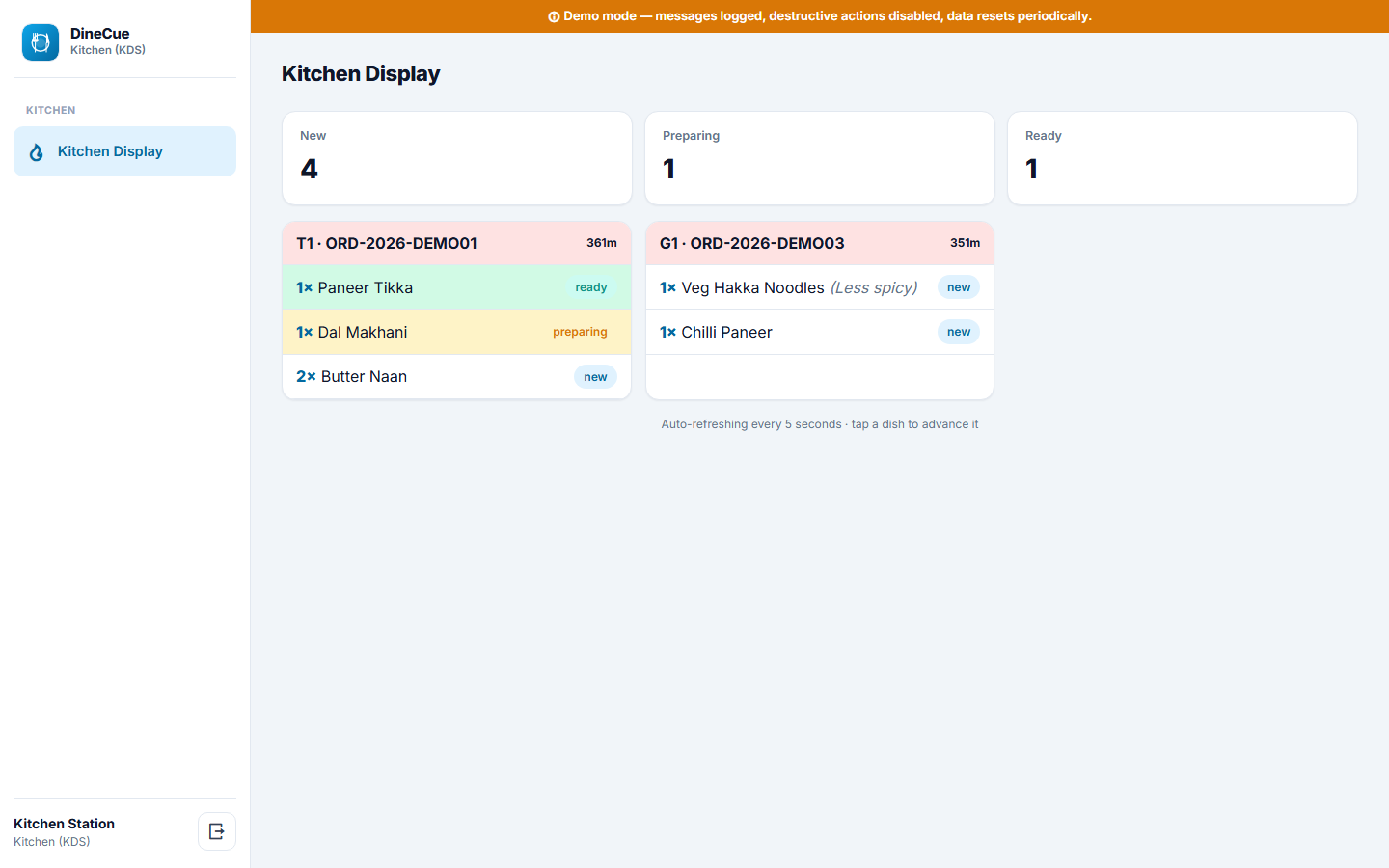Click the Ready count summary card

1183,158
